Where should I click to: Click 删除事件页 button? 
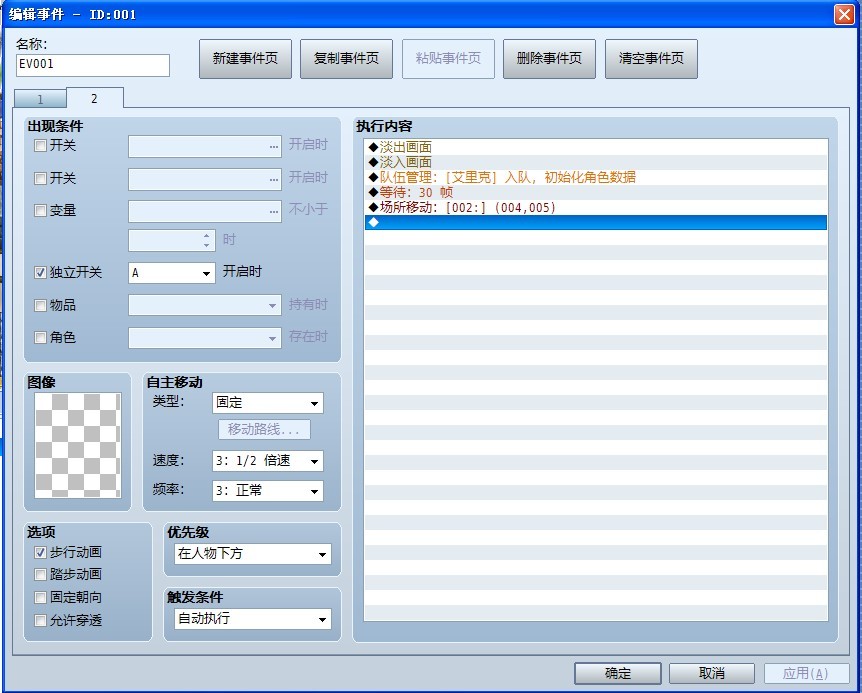(x=549, y=59)
